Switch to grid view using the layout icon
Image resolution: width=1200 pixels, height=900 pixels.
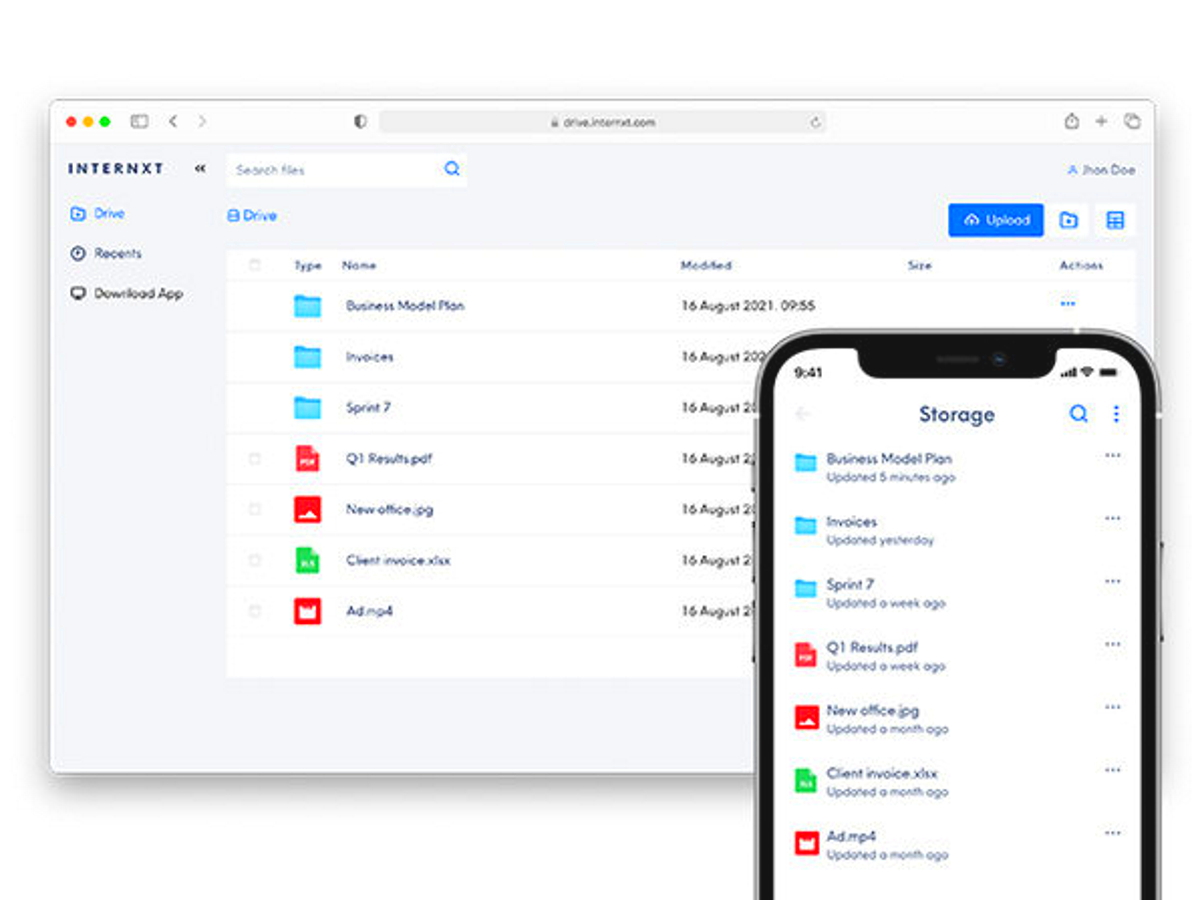point(1115,220)
